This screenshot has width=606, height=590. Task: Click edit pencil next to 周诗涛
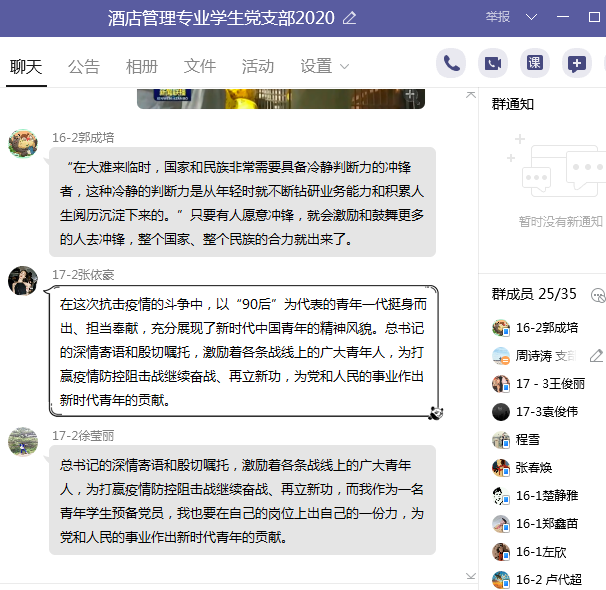point(596,355)
